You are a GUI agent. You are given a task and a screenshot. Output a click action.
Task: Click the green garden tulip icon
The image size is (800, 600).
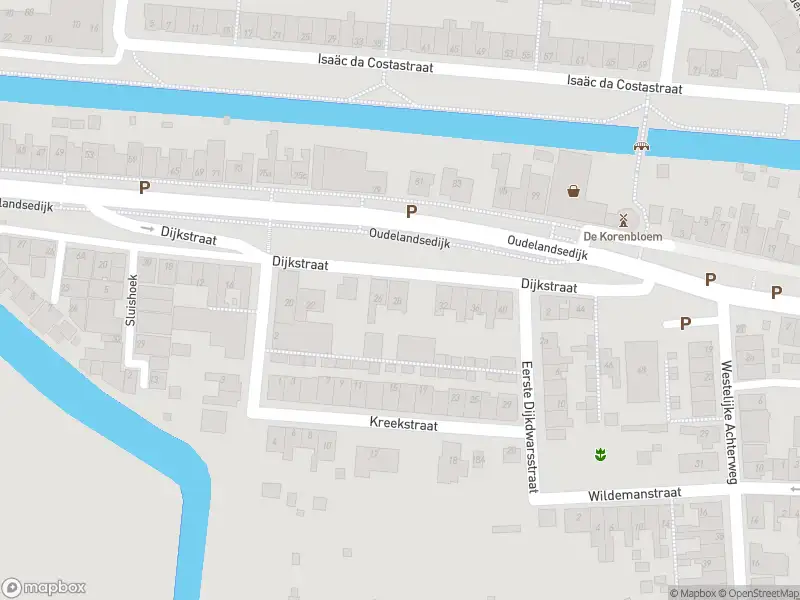click(601, 454)
